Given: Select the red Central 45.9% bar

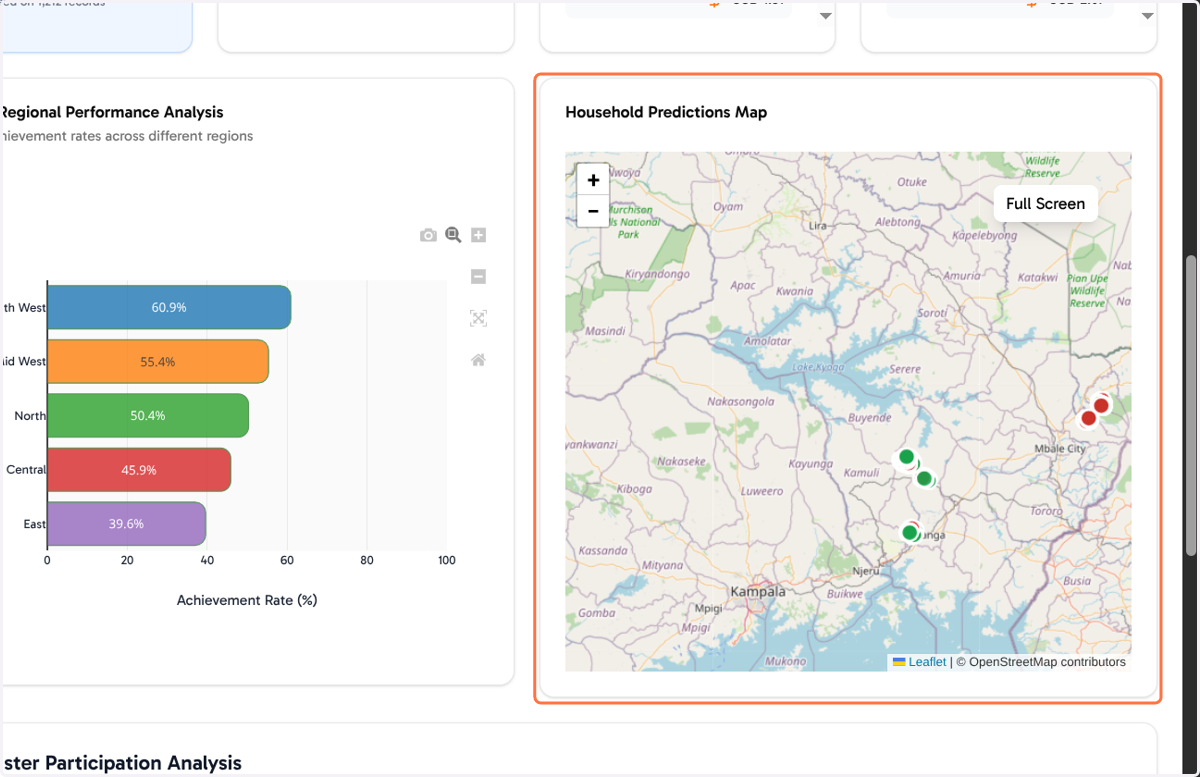Looking at the screenshot, I should (x=139, y=469).
